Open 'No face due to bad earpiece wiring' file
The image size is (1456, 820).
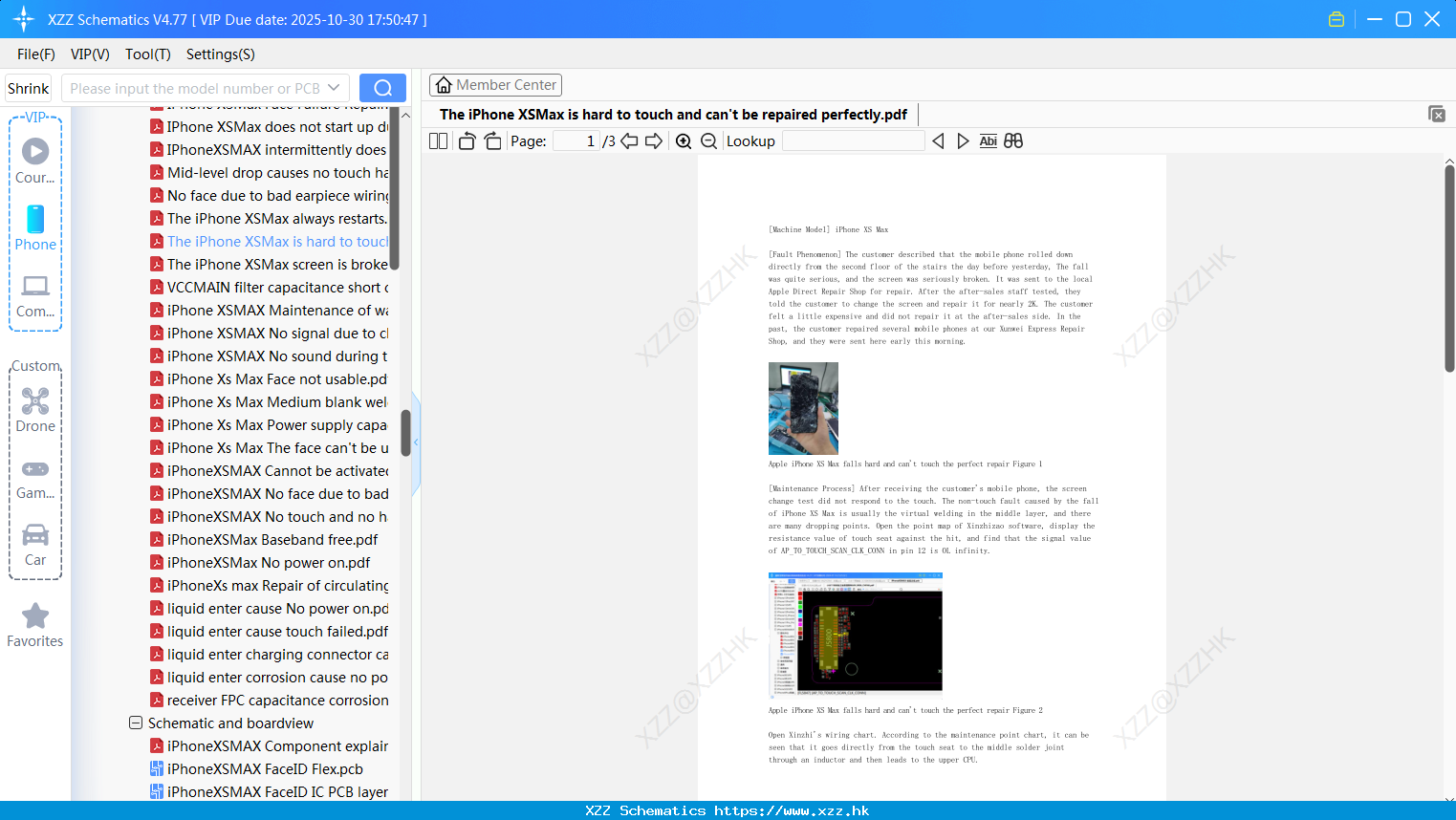coord(270,196)
